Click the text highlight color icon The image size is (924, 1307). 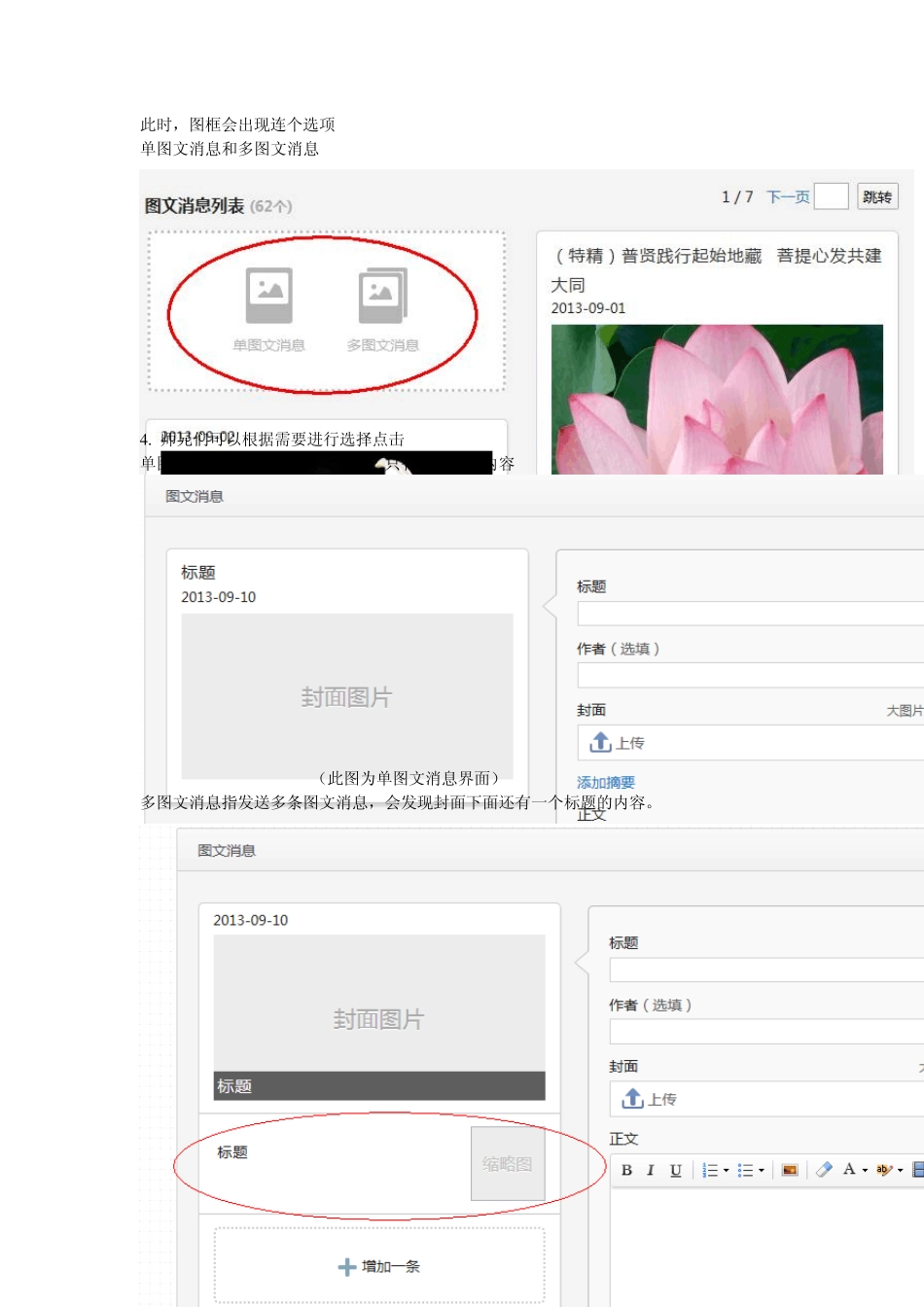[x=884, y=1170]
